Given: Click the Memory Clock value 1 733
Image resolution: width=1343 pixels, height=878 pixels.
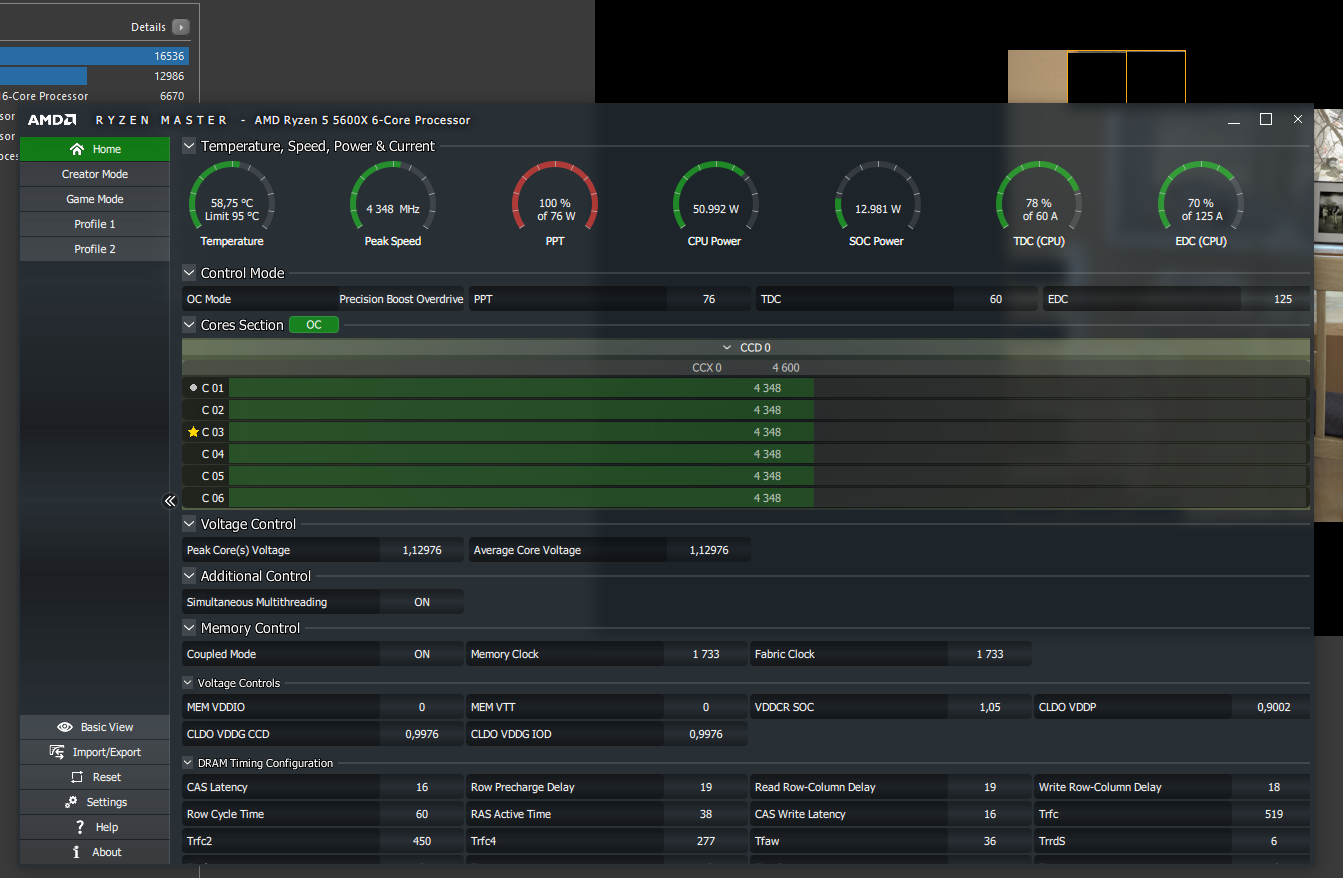Looking at the screenshot, I should point(706,654).
